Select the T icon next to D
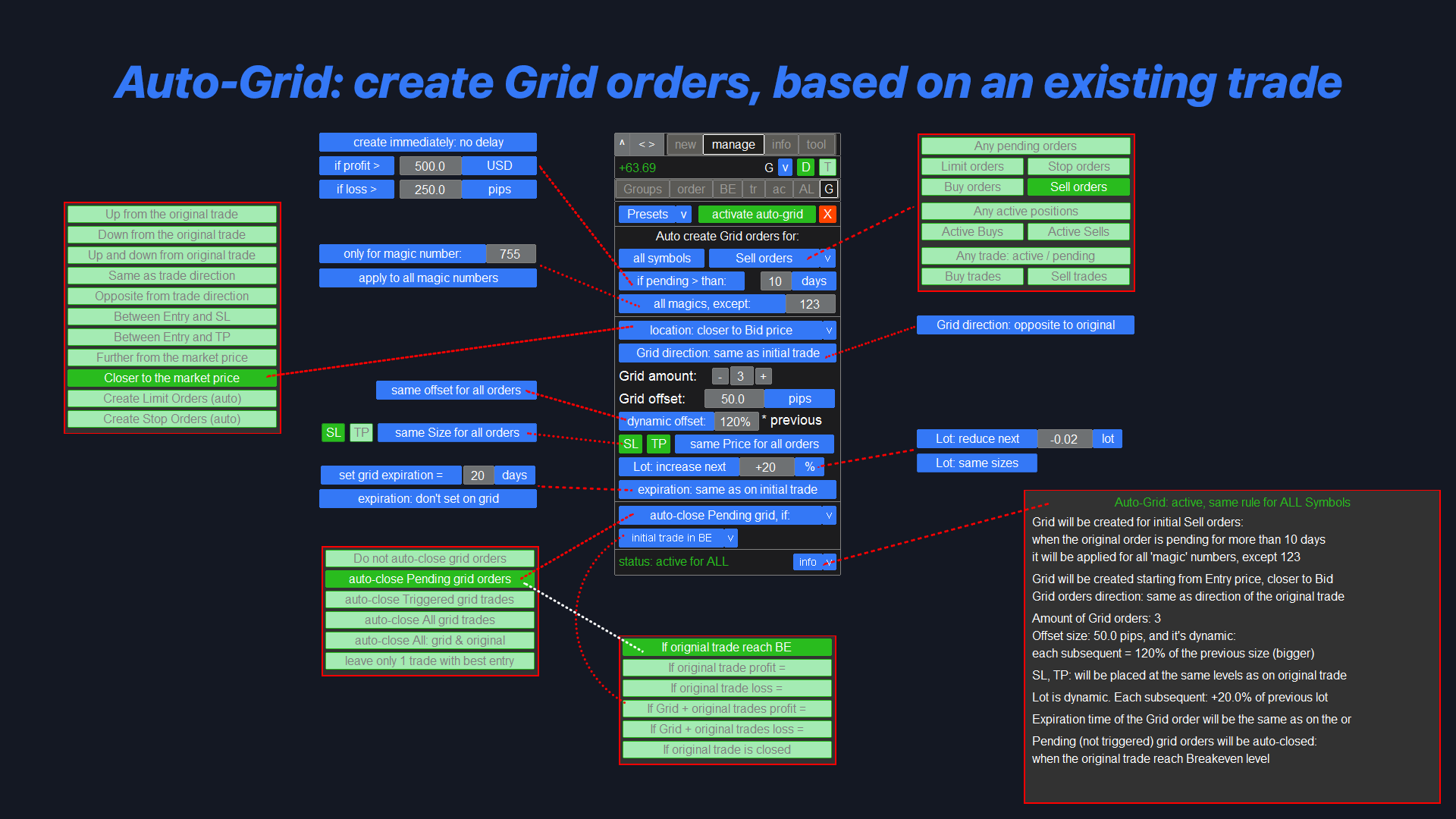The image size is (1456, 819). point(827,167)
